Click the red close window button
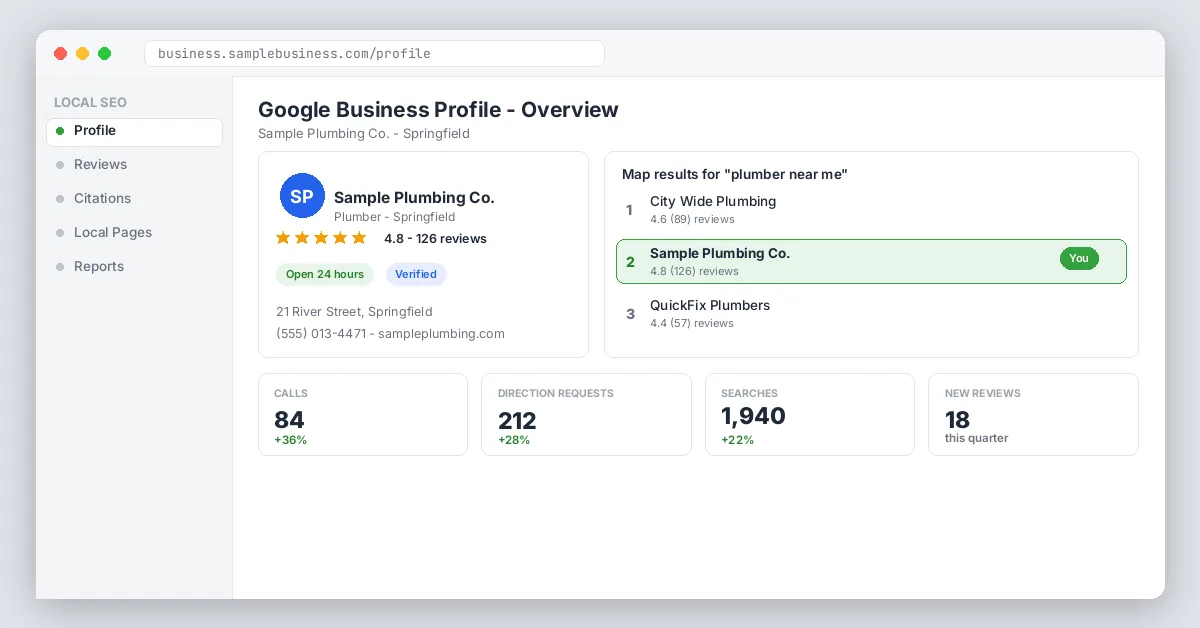 [61, 54]
